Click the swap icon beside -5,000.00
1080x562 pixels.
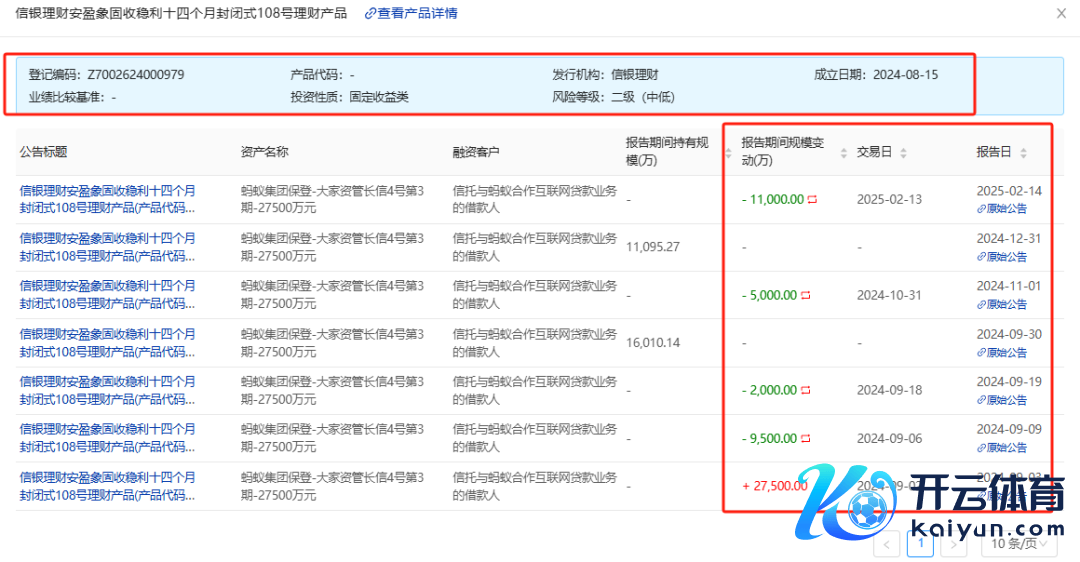805,295
